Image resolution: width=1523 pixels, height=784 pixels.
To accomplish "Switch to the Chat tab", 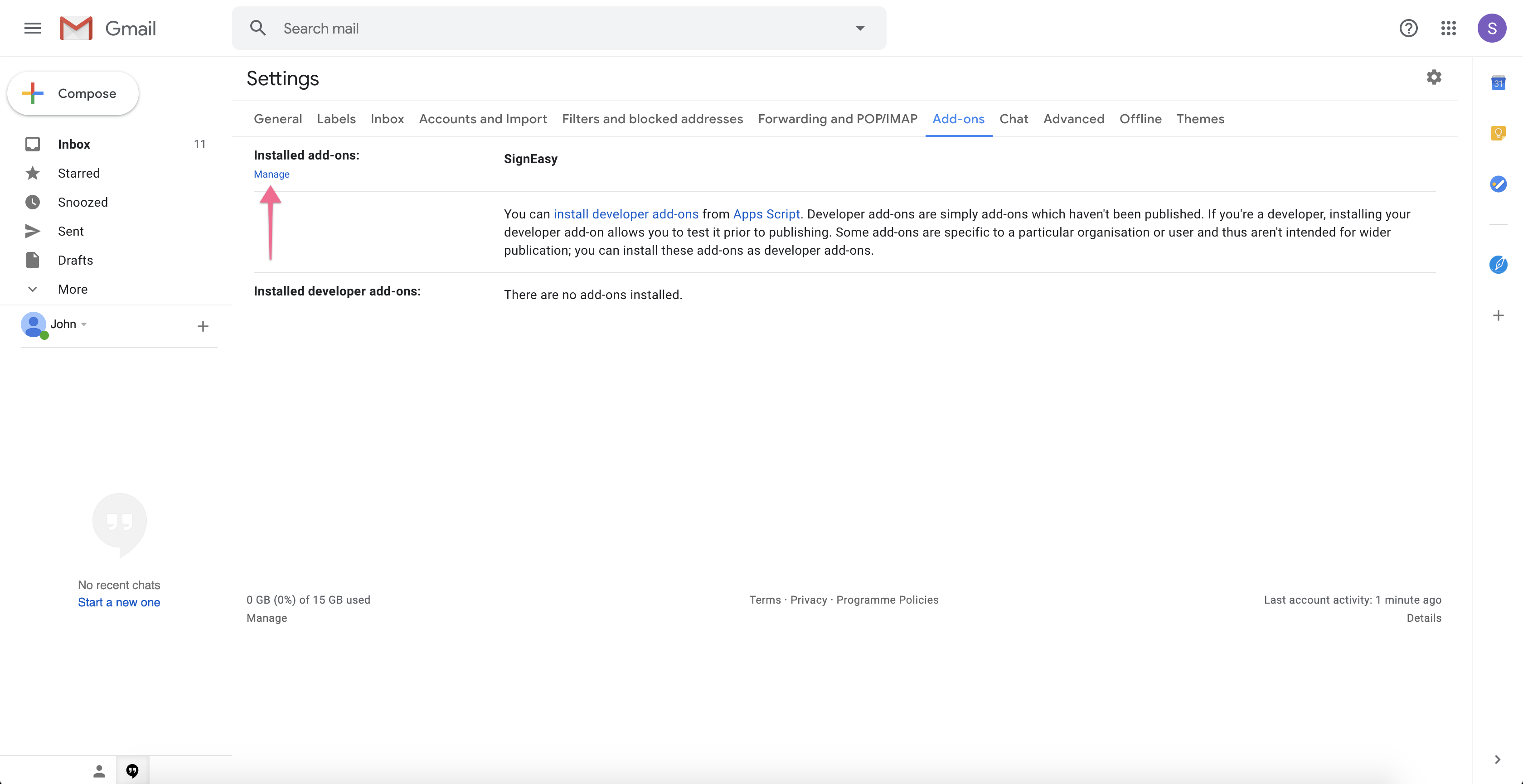I will pos(1014,119).
